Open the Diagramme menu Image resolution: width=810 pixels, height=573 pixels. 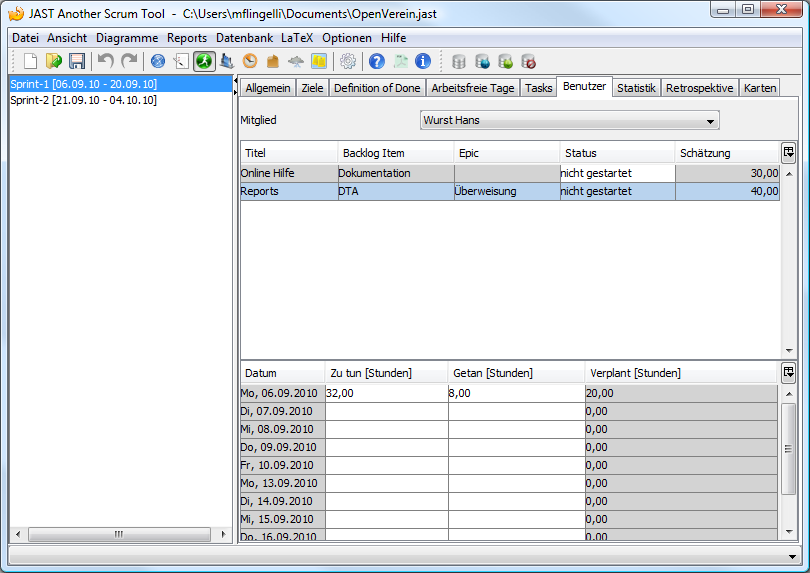pos(127,37)
